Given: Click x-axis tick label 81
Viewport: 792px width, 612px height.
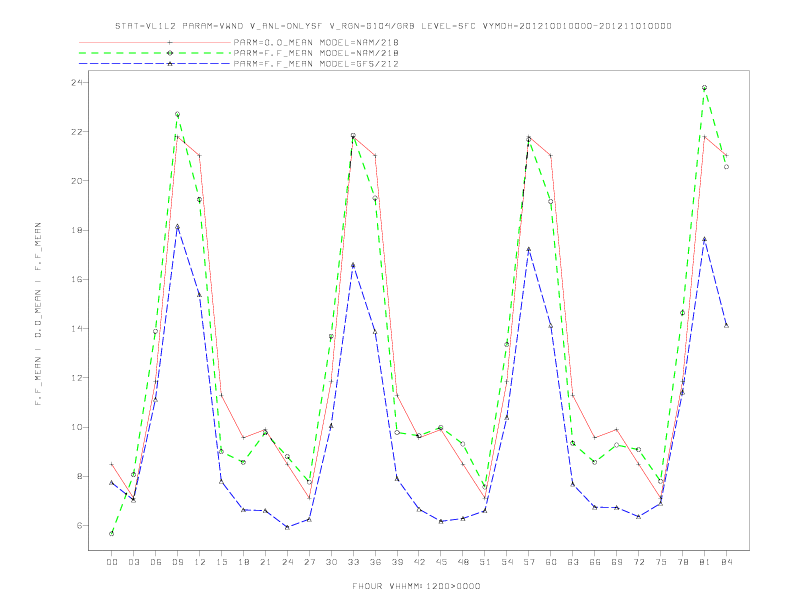Looking at the screenshot, I should (705, 562).
